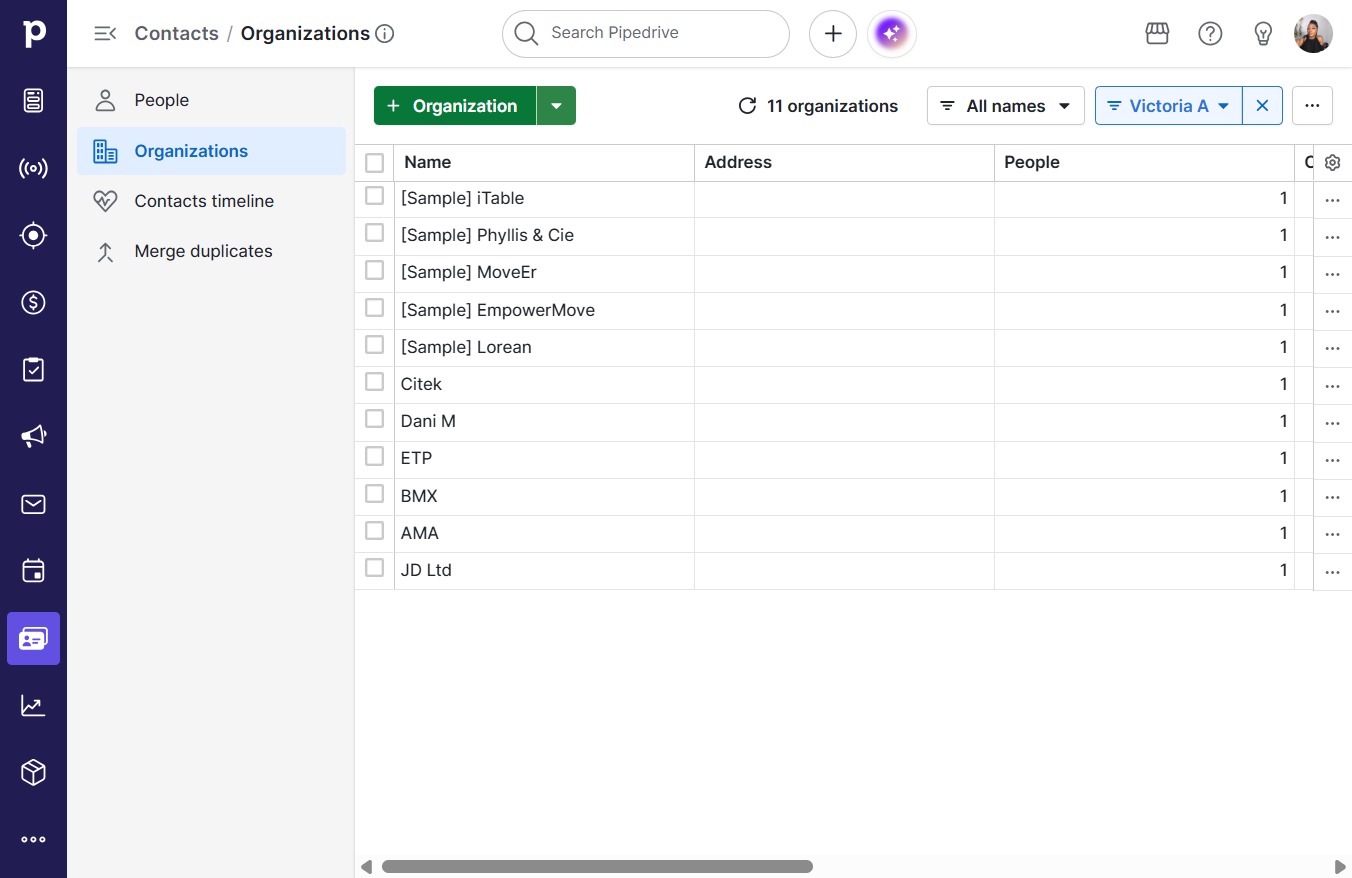Select the [Sample] EmpowerMove row checkbox
1352x878 pixels.
click(374, 308)
